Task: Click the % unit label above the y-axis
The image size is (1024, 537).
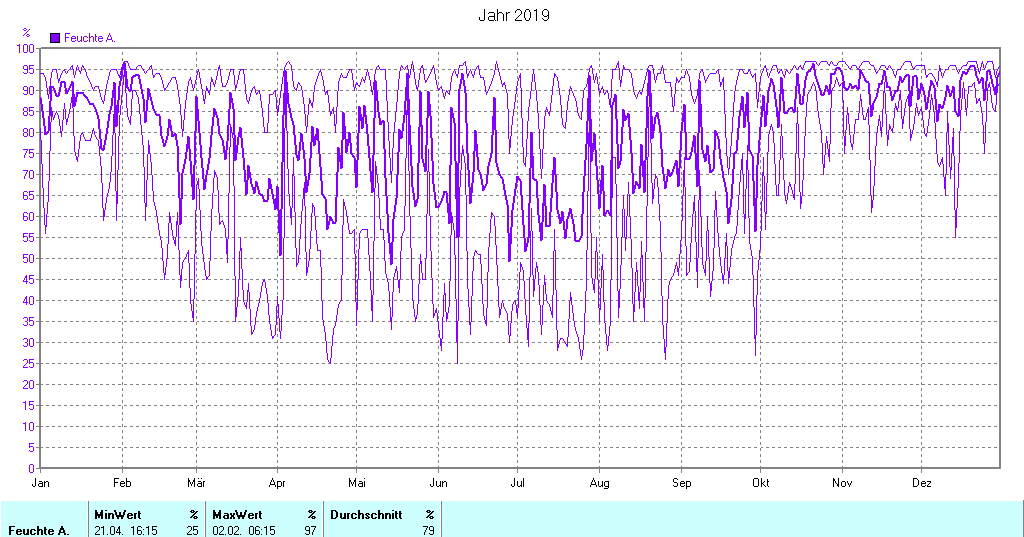Action: (x=26, y=33)
